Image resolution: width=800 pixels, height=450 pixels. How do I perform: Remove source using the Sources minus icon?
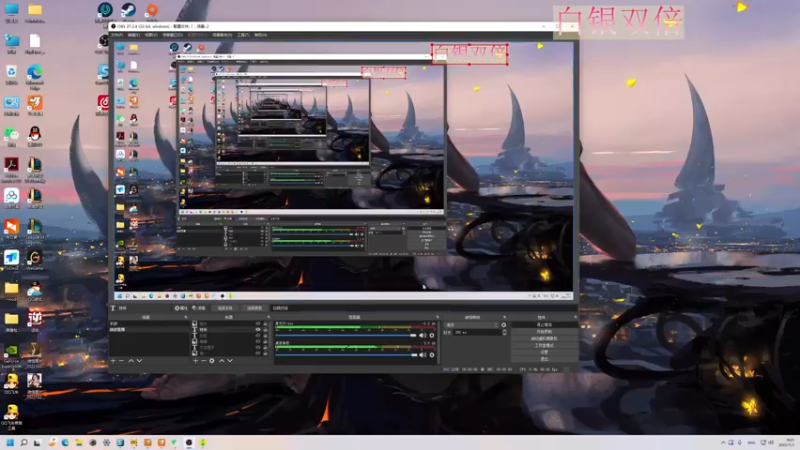click(x=203, y=360)
